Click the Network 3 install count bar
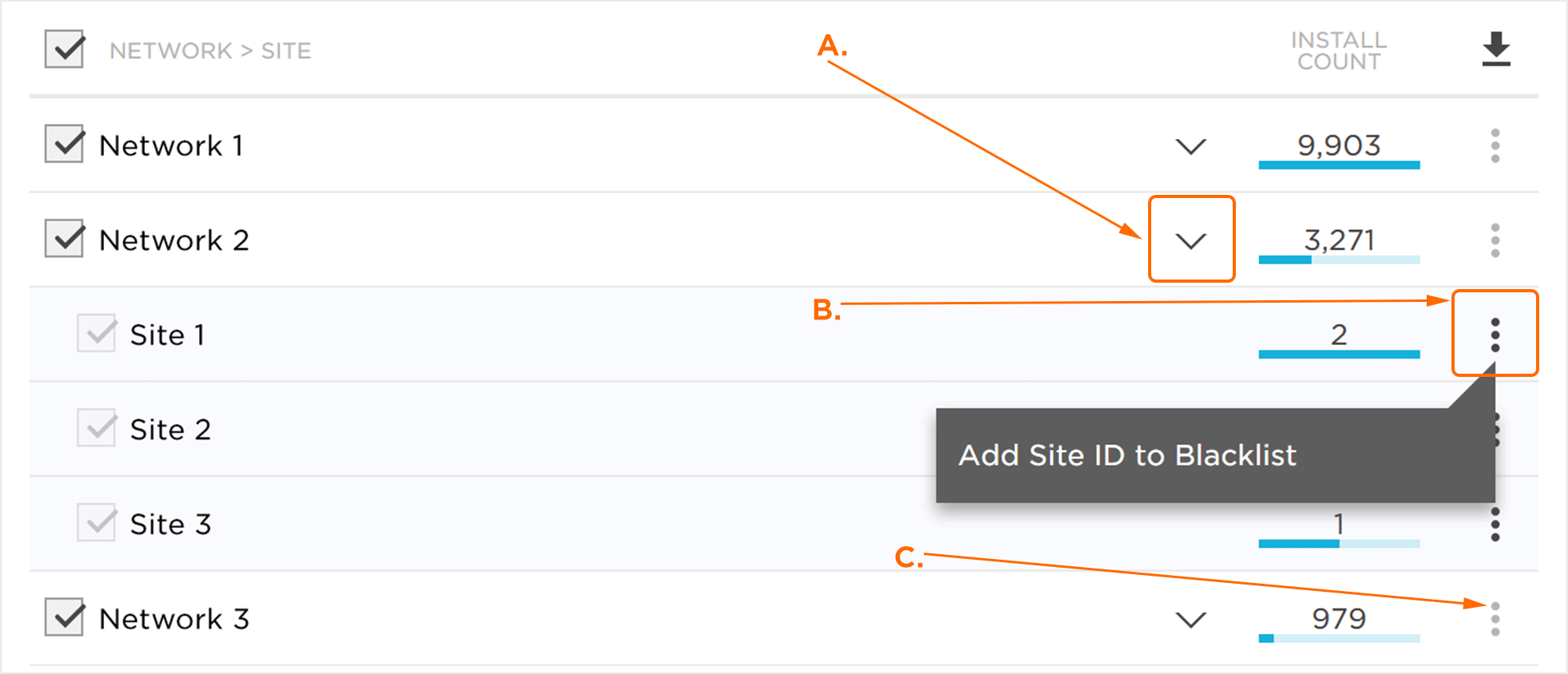1568x674 pixels. pyautogui.click(x=1338, y=638)
